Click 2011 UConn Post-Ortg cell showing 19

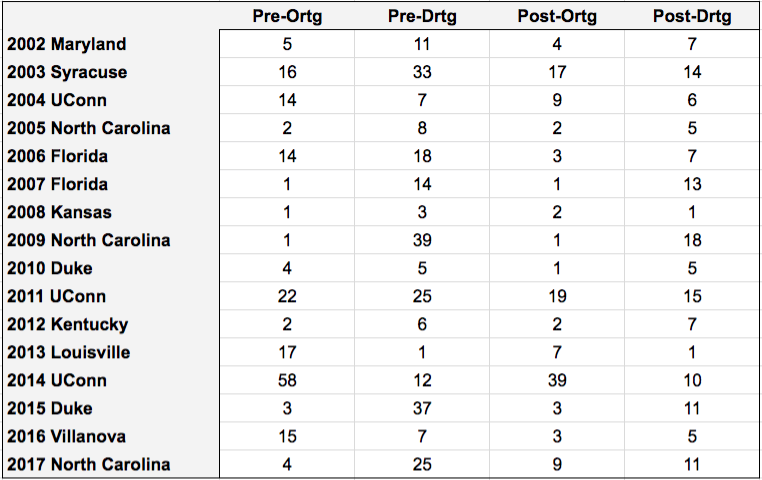click(557, 296)
